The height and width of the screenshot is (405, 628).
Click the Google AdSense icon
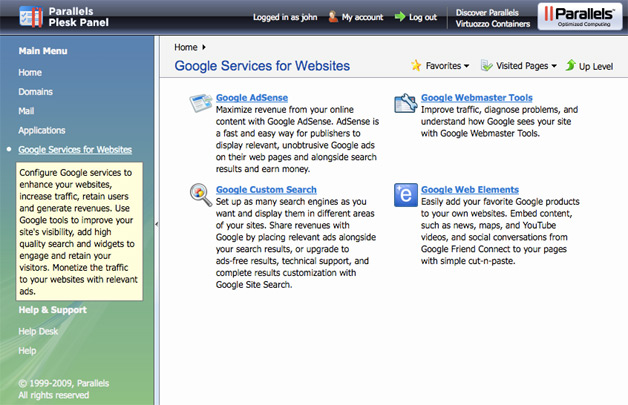[x=201, y=103]
